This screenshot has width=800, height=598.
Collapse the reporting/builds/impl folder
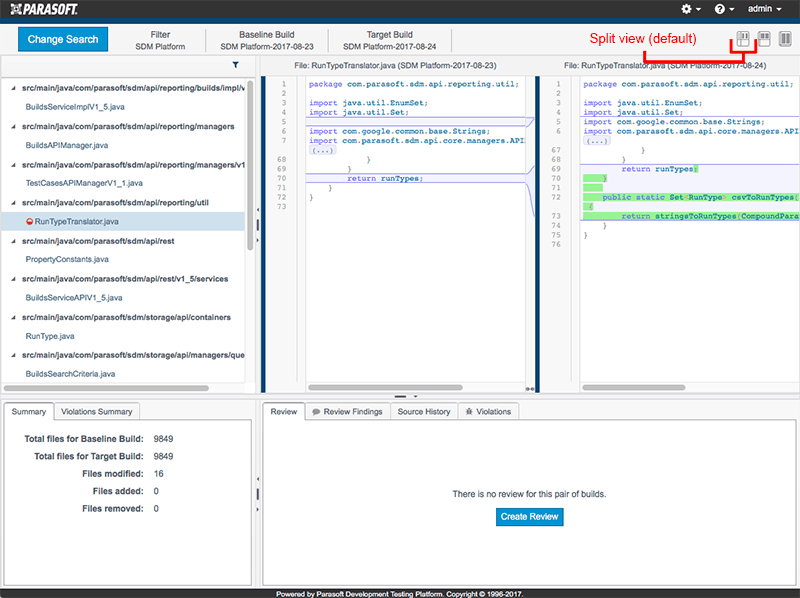(13, 88)
